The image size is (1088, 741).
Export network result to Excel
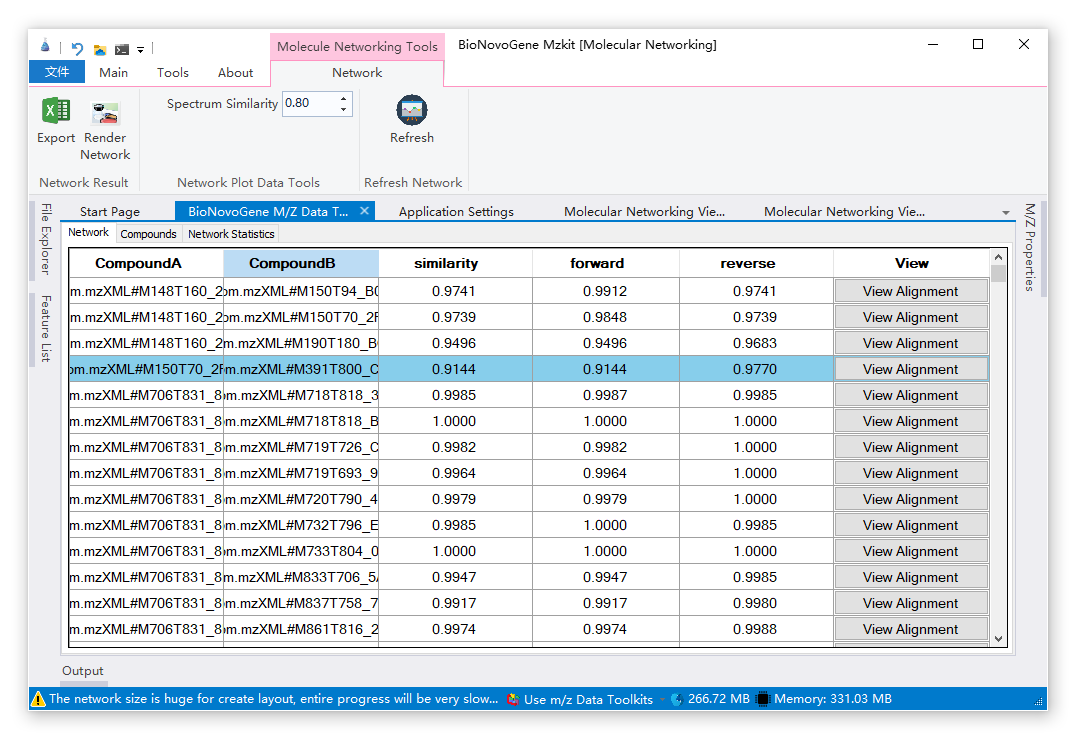click(x=56, y=121)
